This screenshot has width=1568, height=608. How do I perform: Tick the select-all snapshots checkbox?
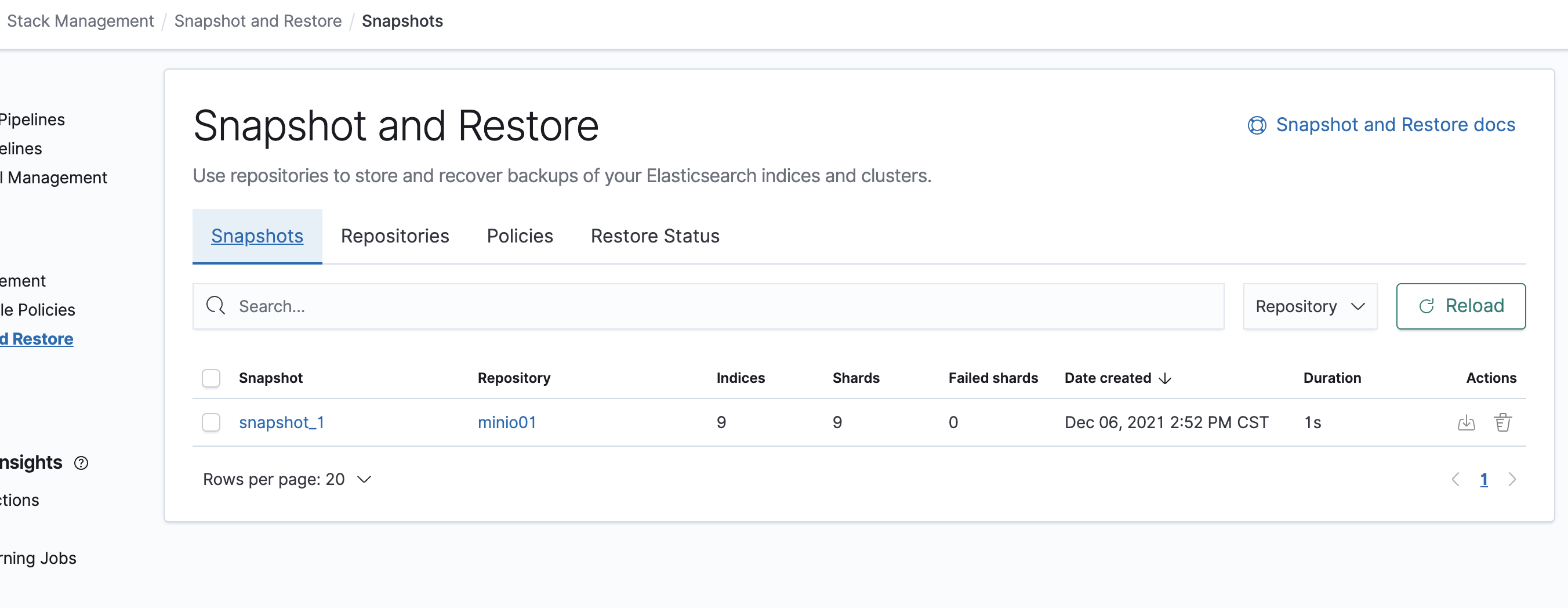pos(210,378)
